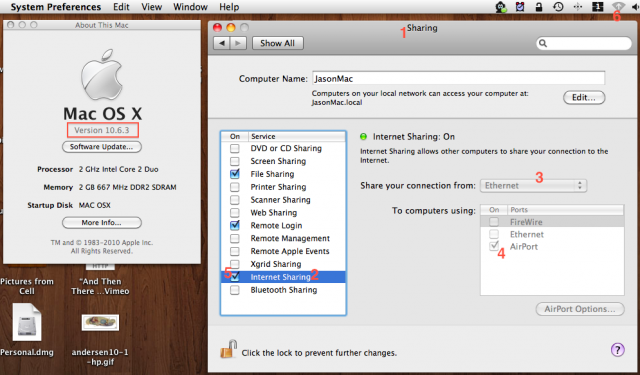Open the Spaces menu bar icon
The height and width of the screenshot is (375, 640).
coord(598,7)
